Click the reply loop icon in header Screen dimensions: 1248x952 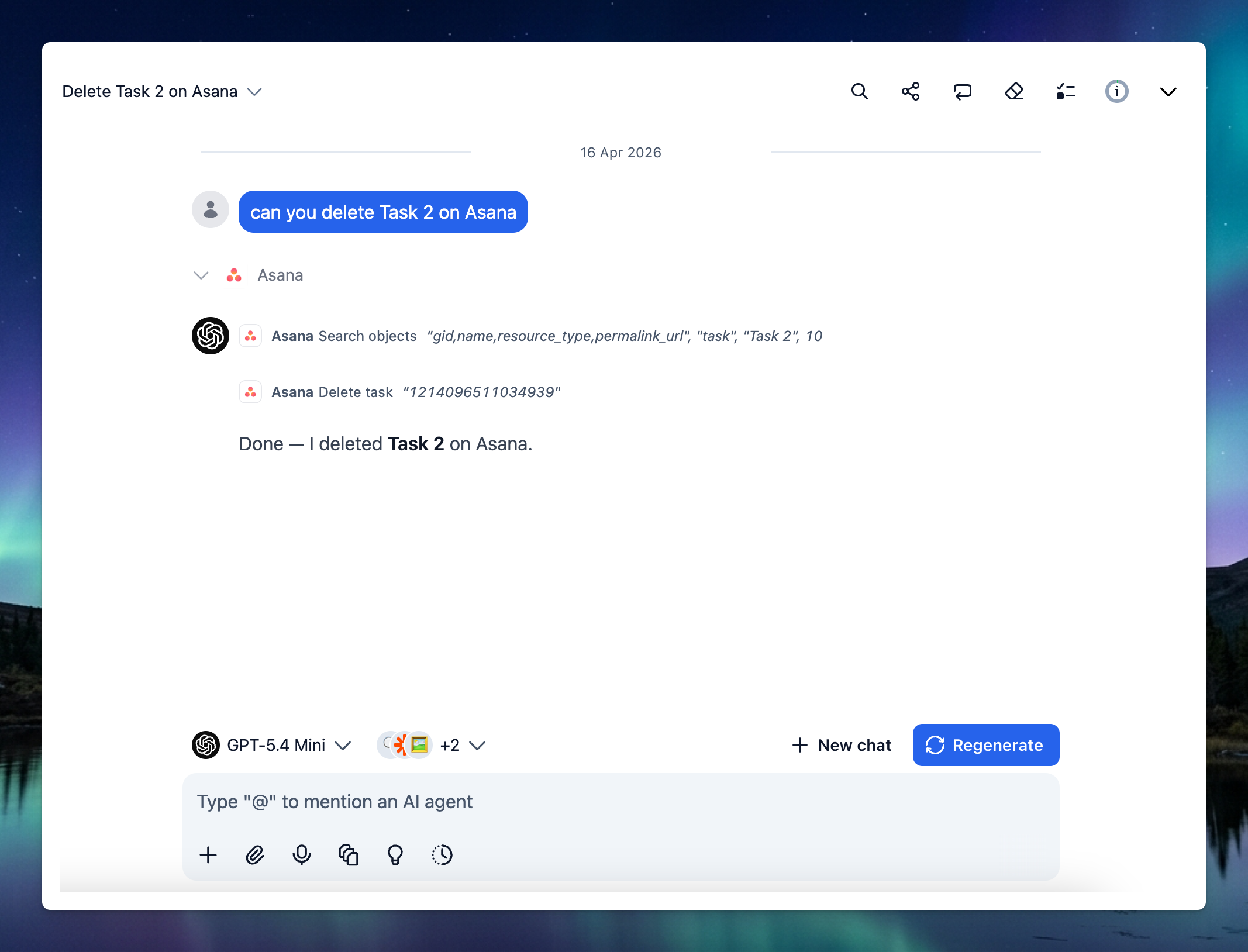tap(962, 92)
